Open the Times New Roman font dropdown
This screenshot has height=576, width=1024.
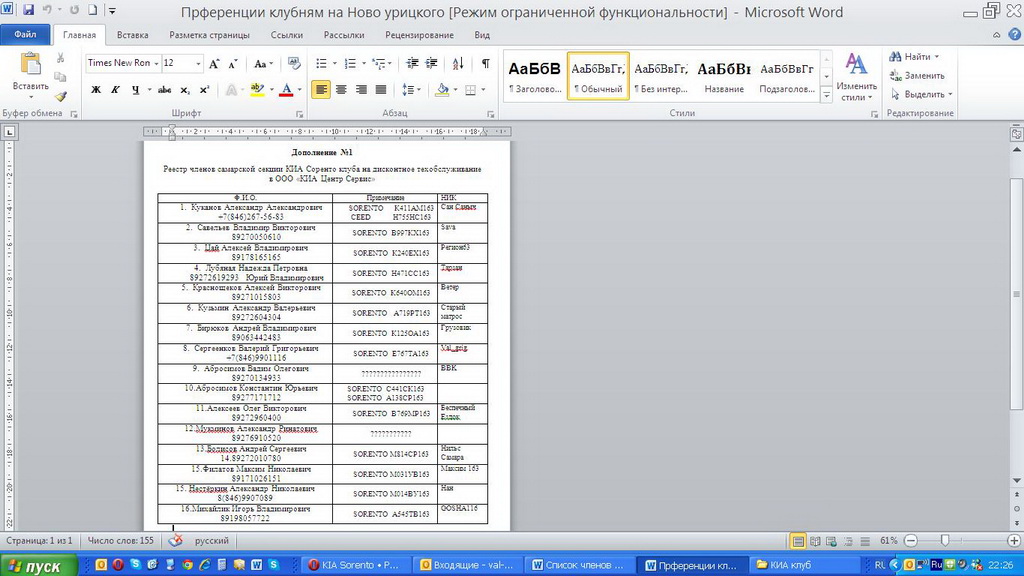coord(154,63)
